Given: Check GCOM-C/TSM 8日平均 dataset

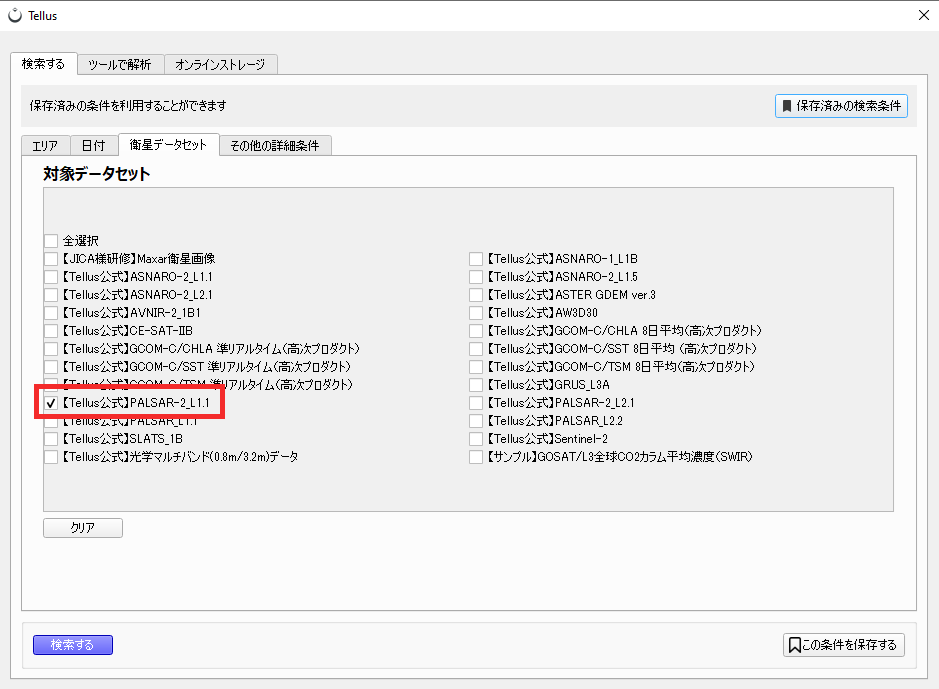Looking at the screenshot, I should pyautogui.click(x=475, y=367).
